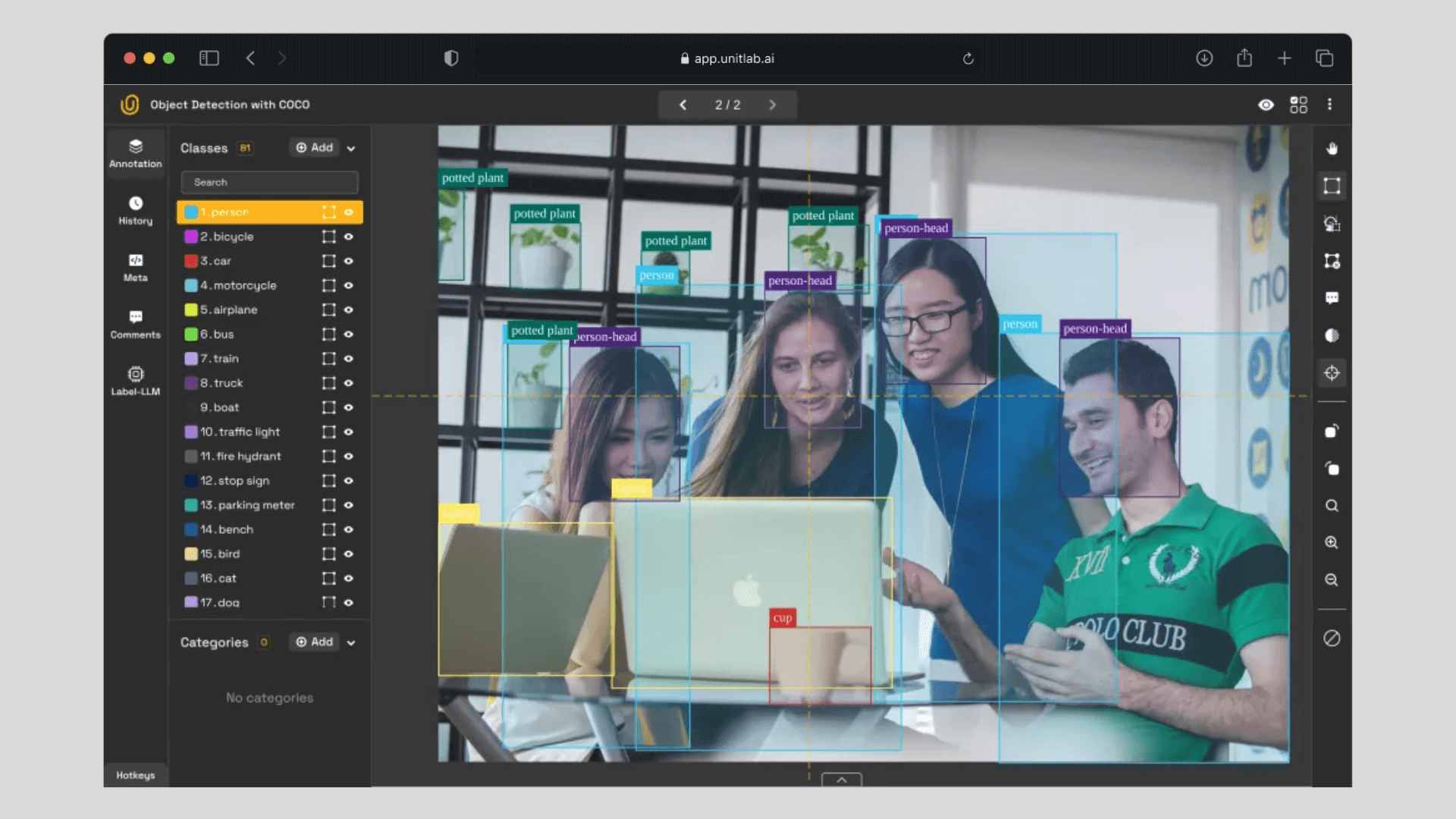Switch to the Annotation tab
Screen dimensions: 1456x819
click(135, 154)
